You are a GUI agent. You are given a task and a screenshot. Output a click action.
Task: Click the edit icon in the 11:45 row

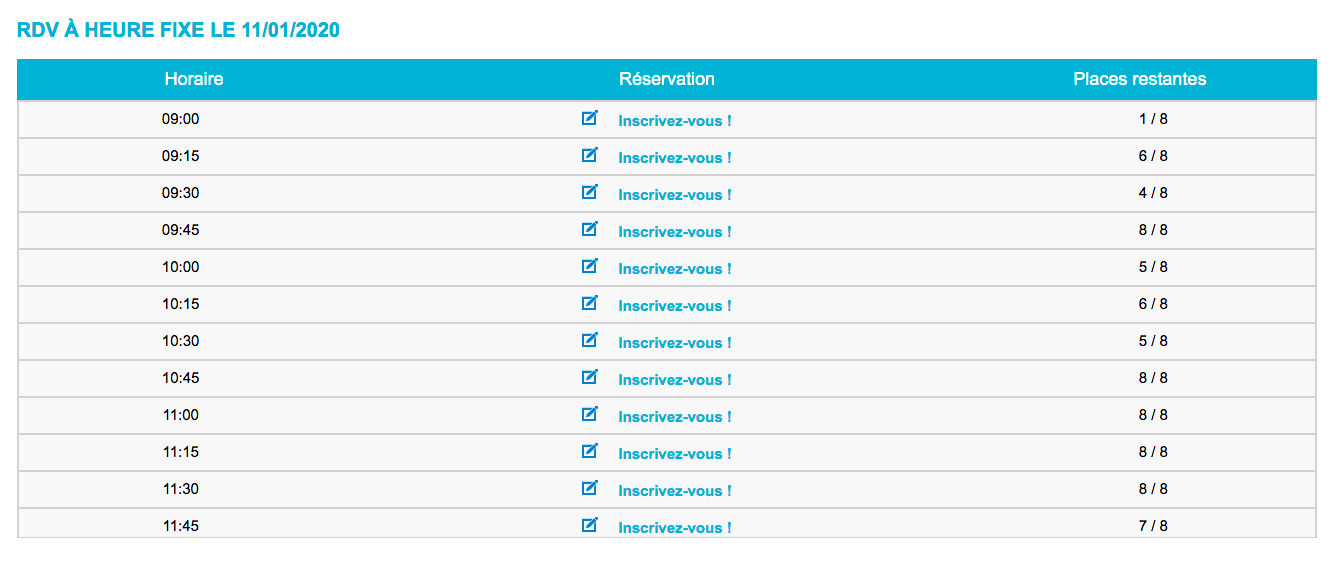click(590, 525)
